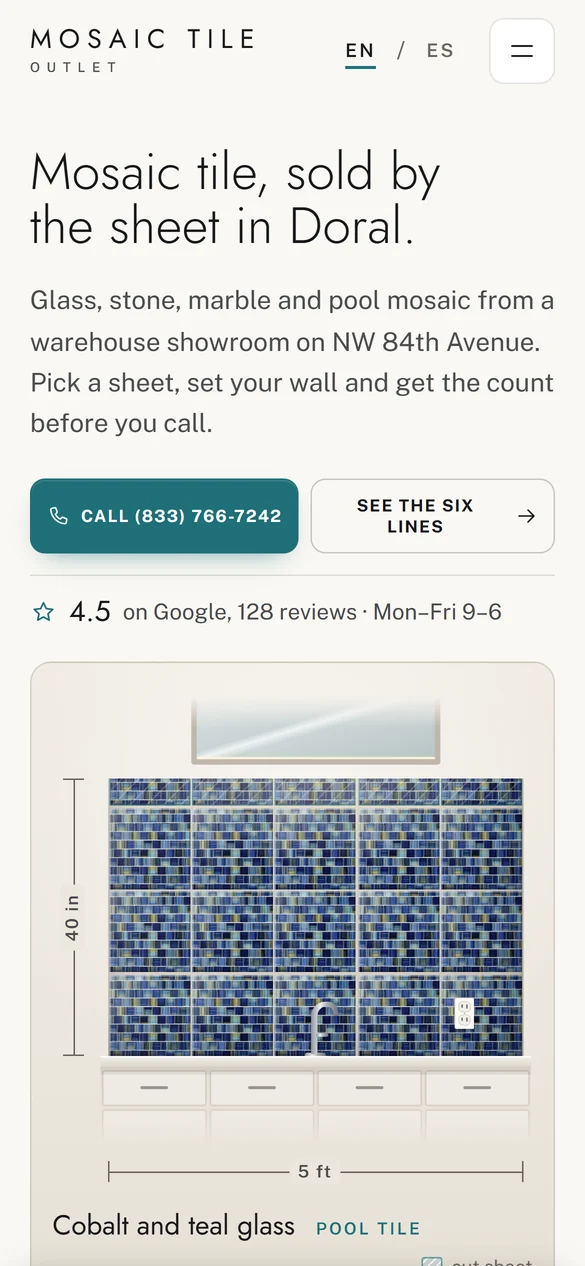Toggle the cut sheet legend swatch

coord(432,1262)
